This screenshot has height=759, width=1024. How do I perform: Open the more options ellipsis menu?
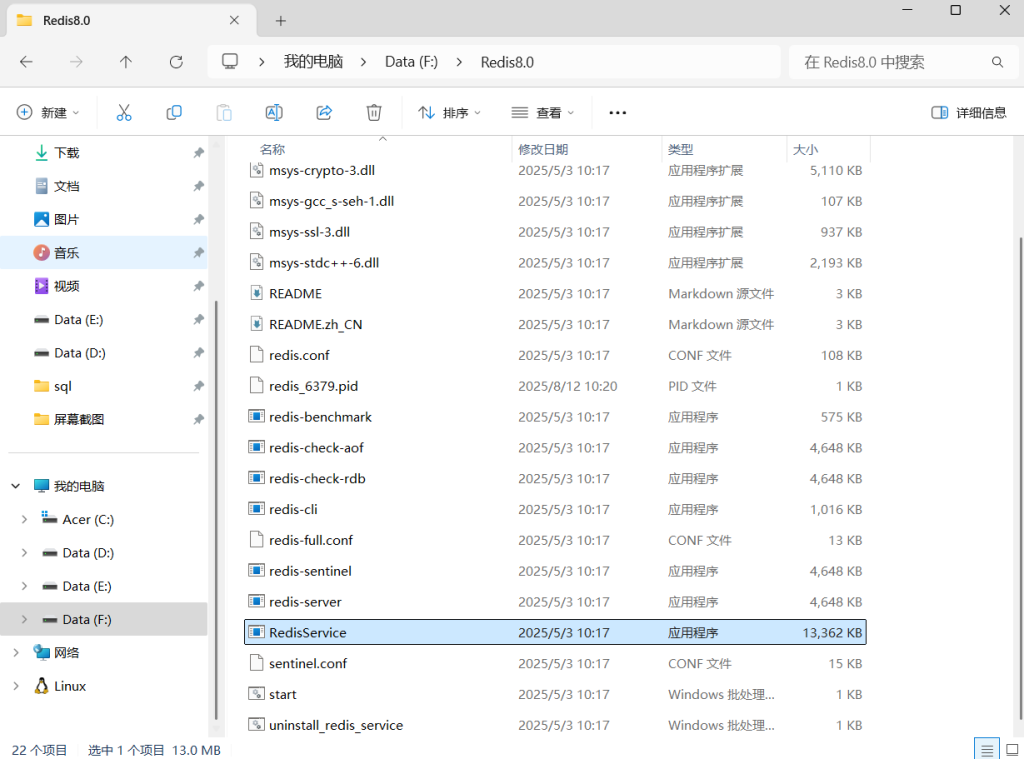[617, 113]
